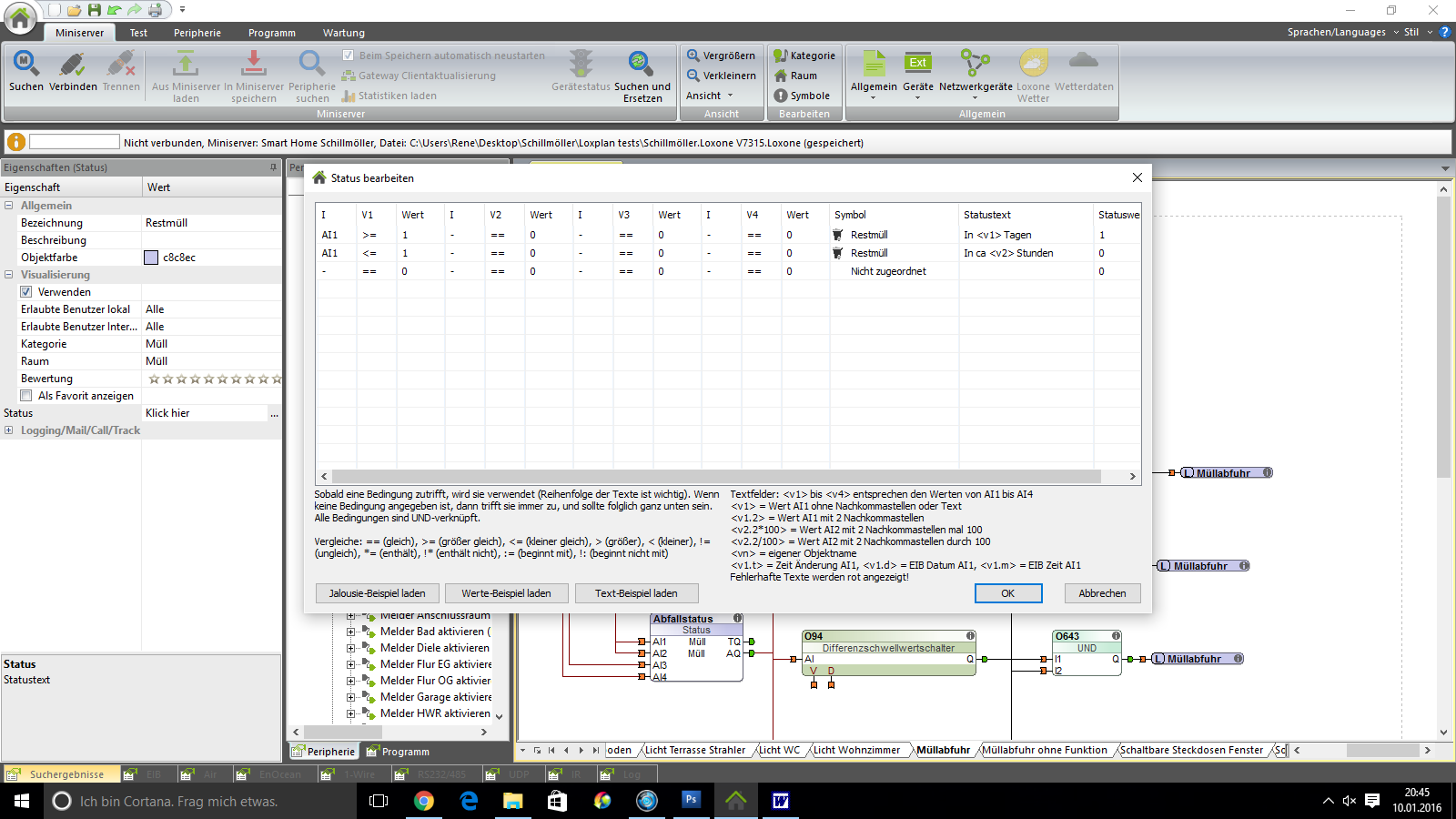Open the Ansicht dropdown
Screen dimensions: 1456x819
709,96
